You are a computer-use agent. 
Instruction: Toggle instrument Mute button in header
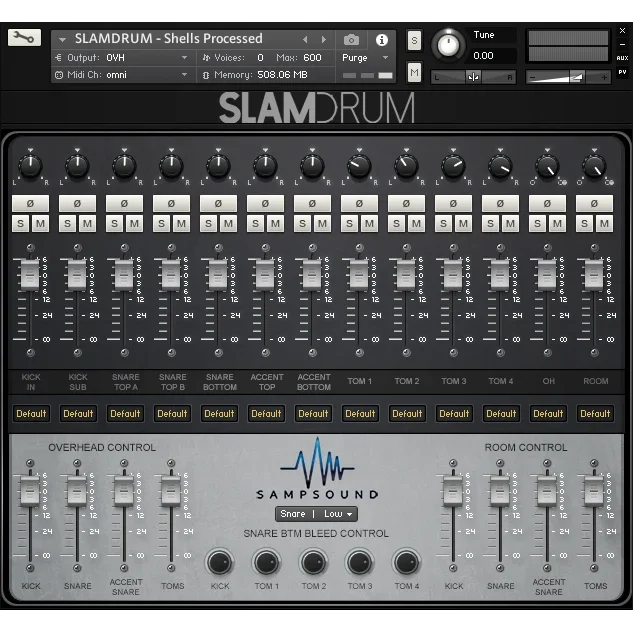pyautogui.click(x=414, y=73)
